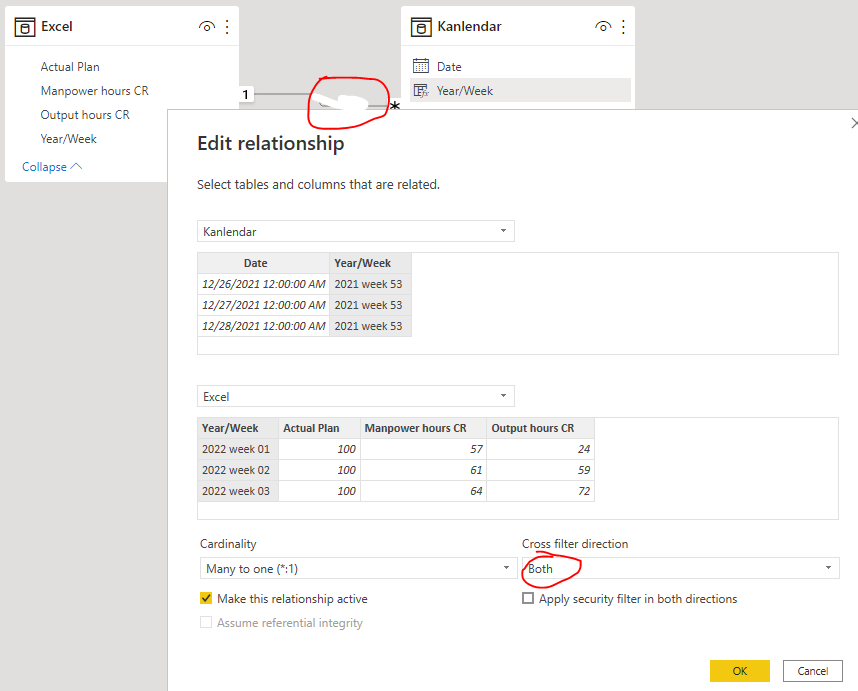Click Manpower hours value 61

pyautogui.click(x=424, y=470)
